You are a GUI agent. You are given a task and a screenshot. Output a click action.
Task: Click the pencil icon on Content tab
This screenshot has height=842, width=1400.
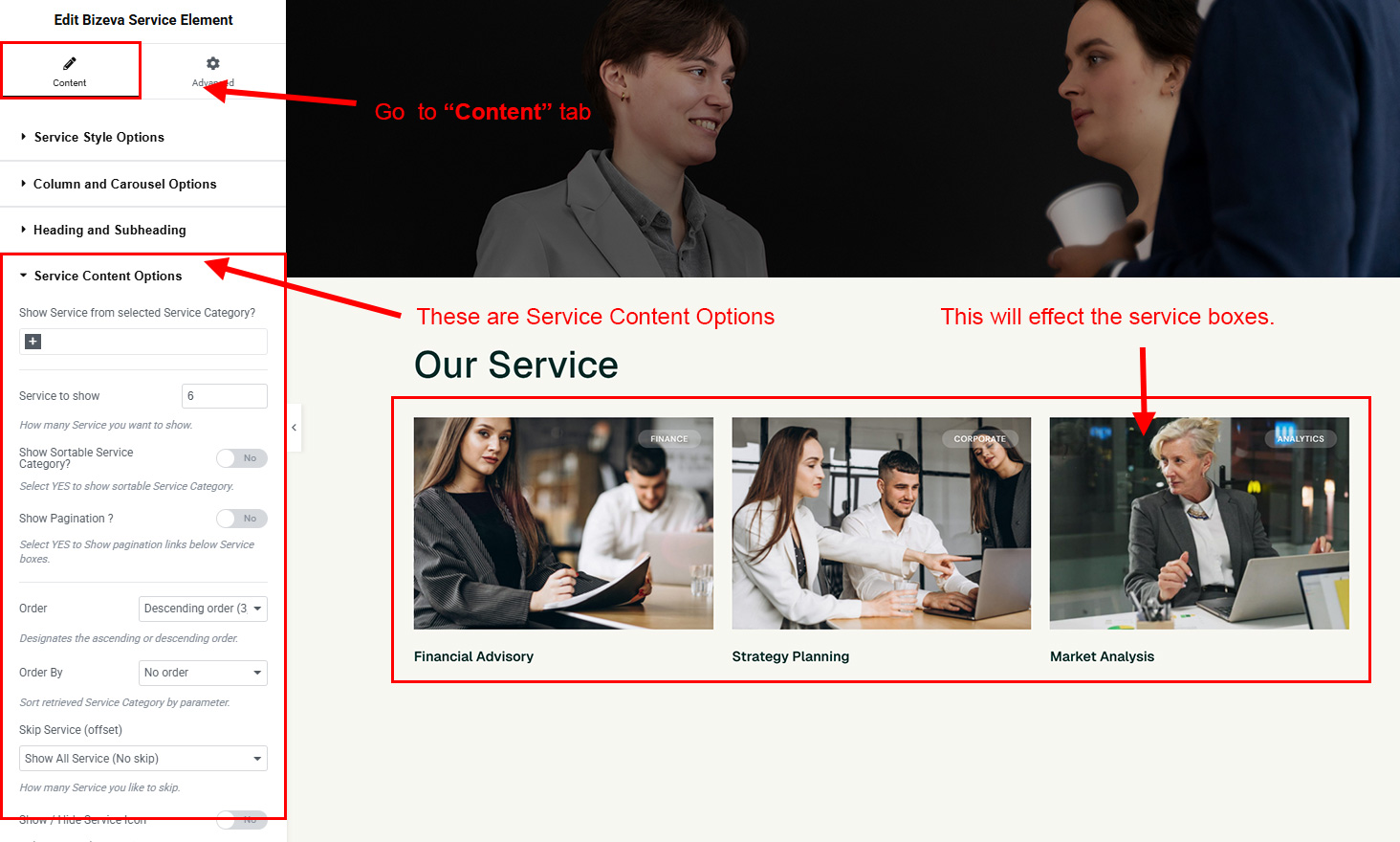70,63
